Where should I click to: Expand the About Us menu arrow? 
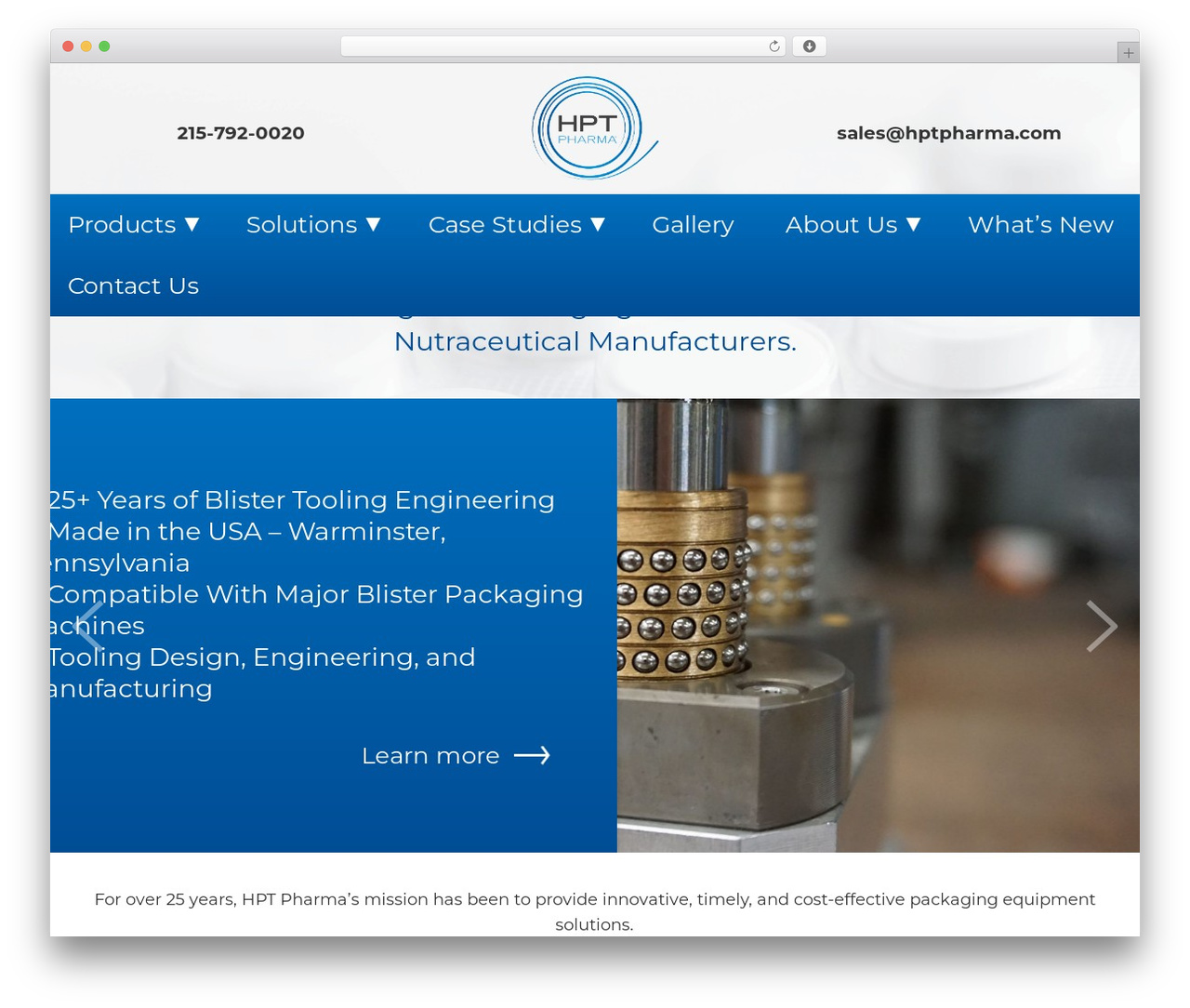pos(914,224)
